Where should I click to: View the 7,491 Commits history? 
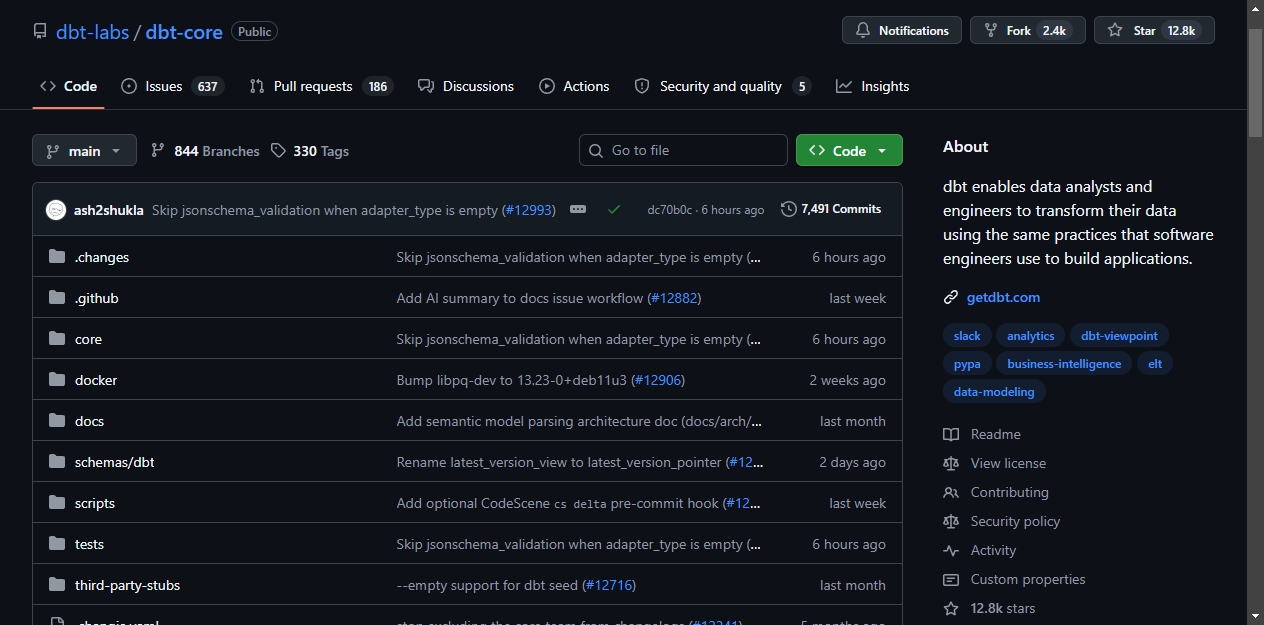pos(831,209)
